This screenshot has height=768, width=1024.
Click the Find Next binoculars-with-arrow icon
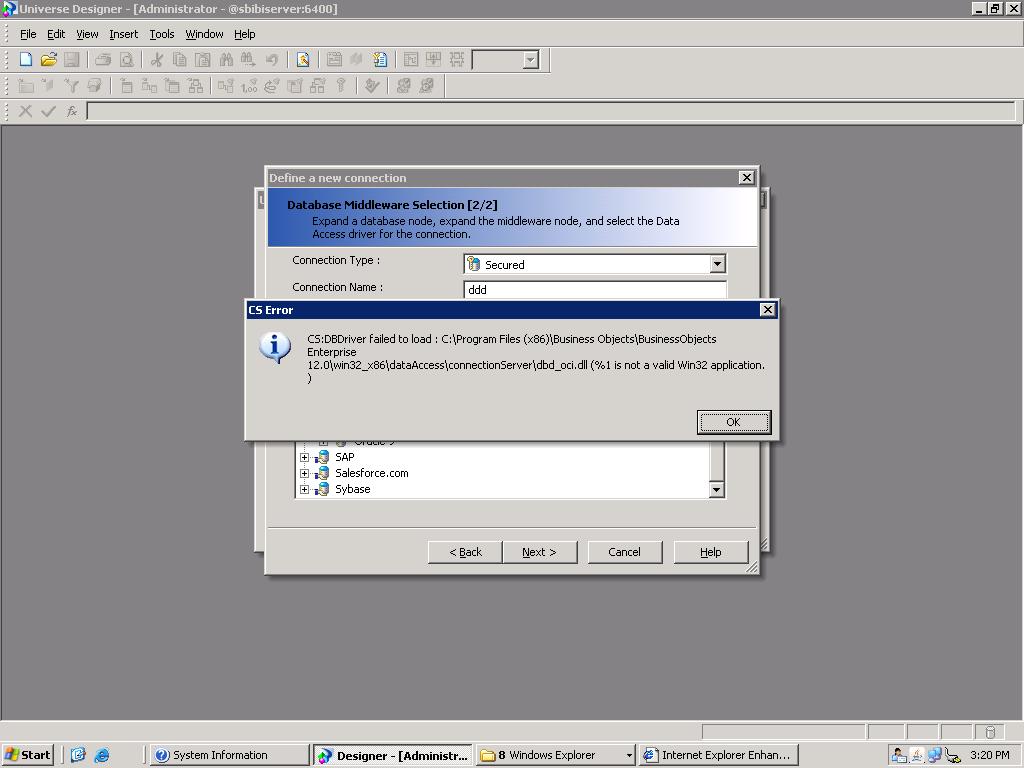248,60
